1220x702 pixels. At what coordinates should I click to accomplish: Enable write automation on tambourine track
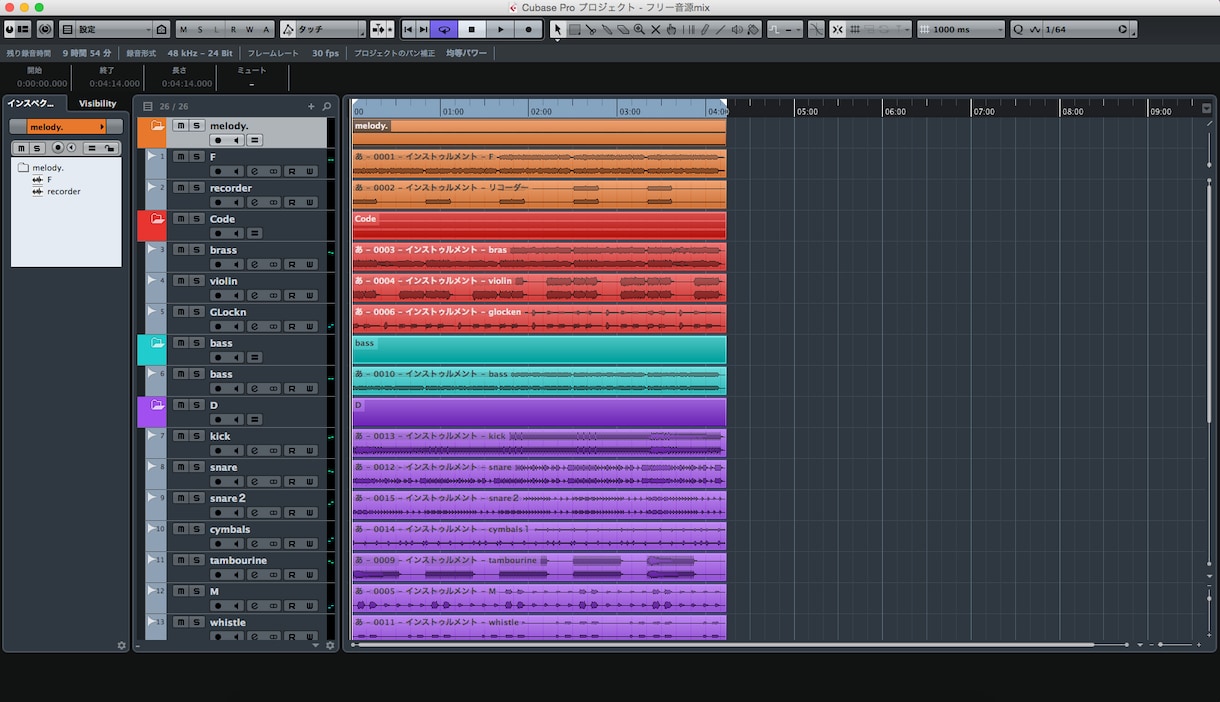(x=310, y=575)
